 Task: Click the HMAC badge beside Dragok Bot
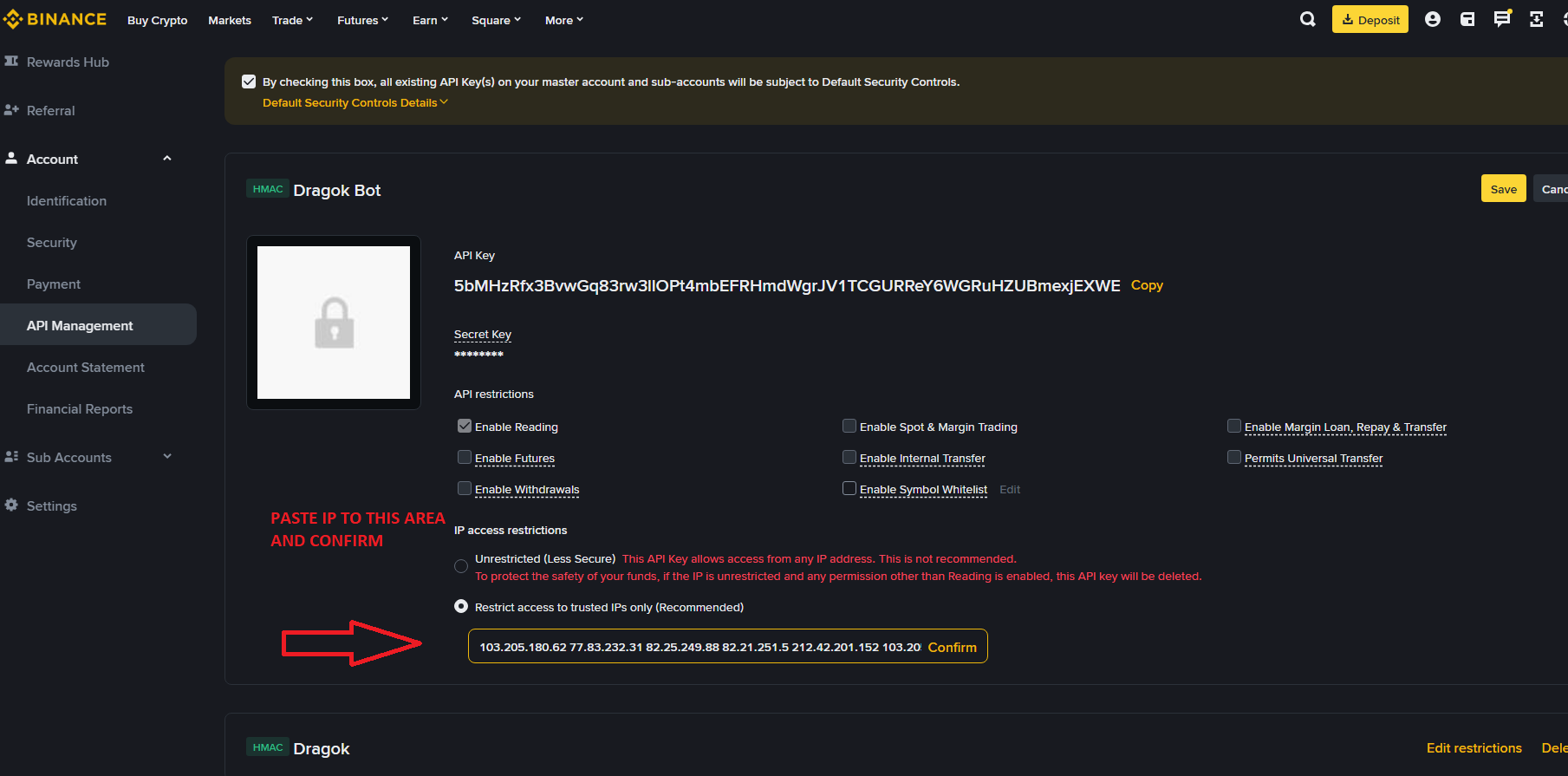(268, 189)
